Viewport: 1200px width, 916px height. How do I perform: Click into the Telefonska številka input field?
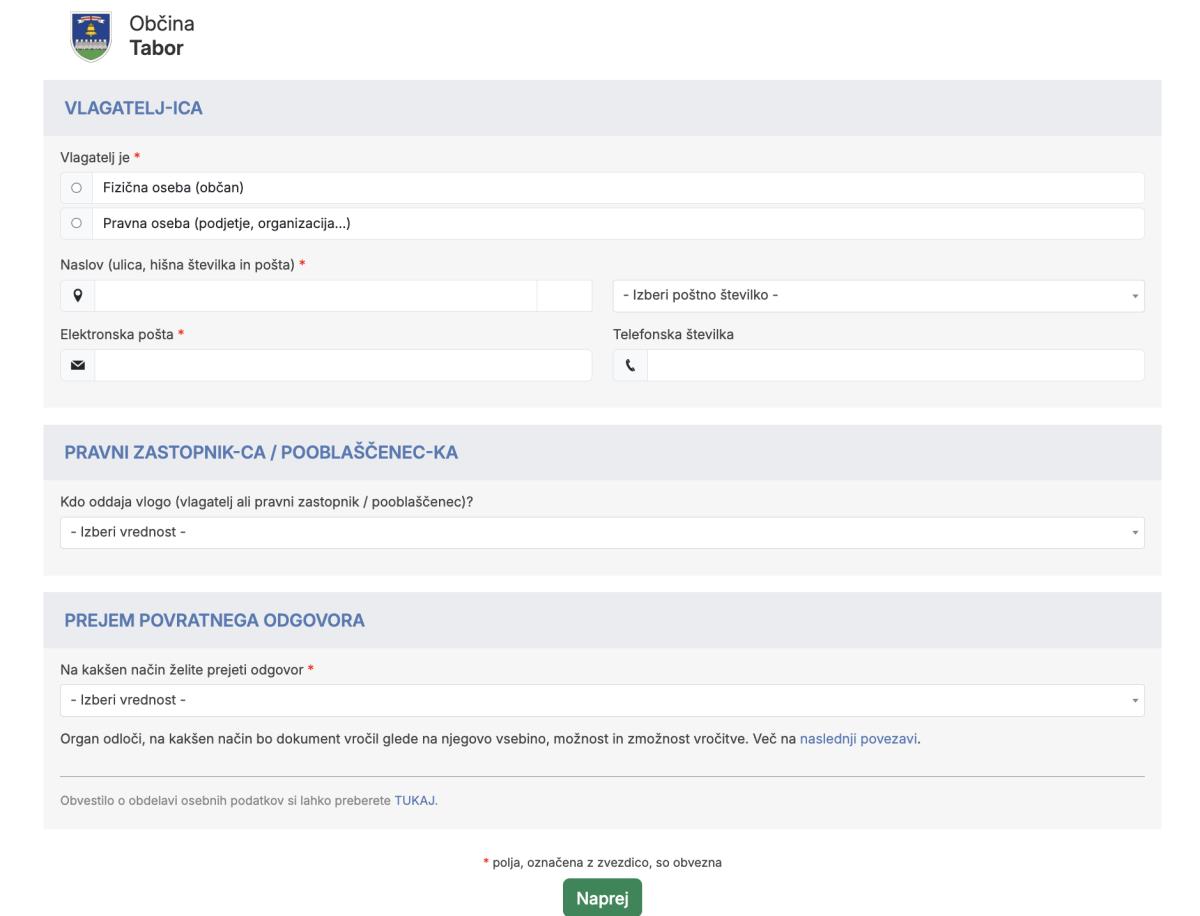895,366
